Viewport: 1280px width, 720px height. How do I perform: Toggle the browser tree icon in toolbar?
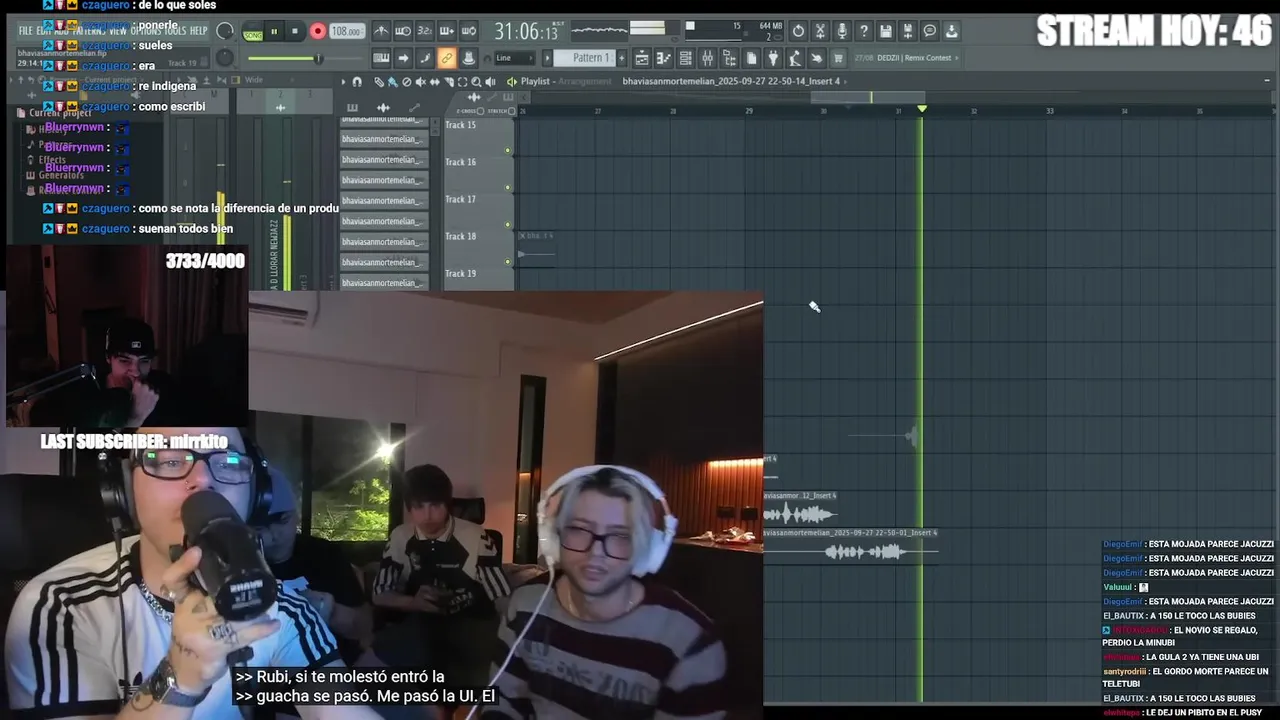point(730,58)
